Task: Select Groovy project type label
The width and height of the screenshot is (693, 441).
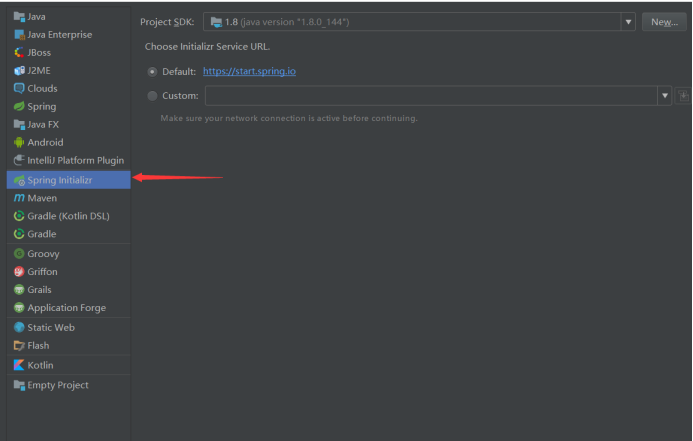Action: click(x=43, y=254)
